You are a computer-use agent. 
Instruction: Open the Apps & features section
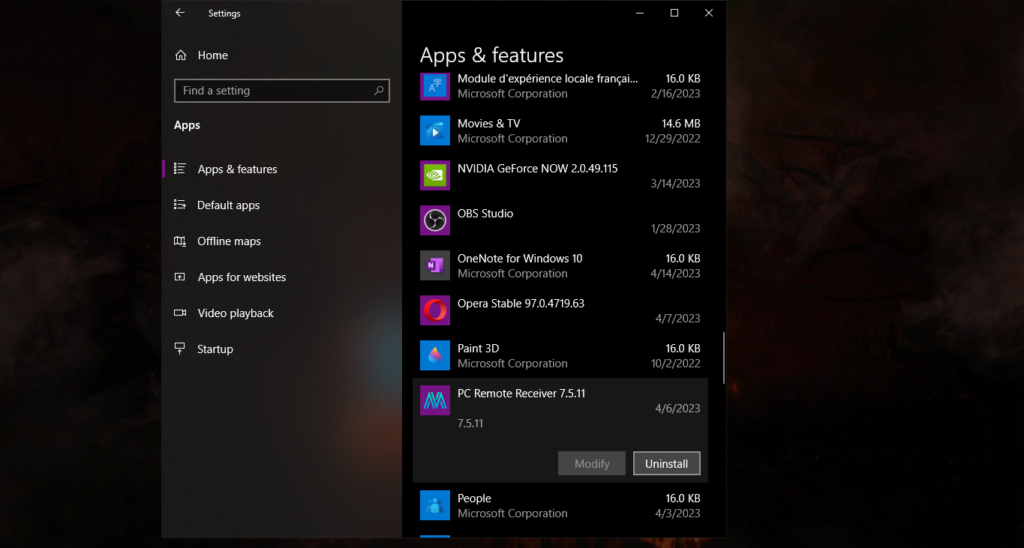pyautogui.click(x=237, y=169)
